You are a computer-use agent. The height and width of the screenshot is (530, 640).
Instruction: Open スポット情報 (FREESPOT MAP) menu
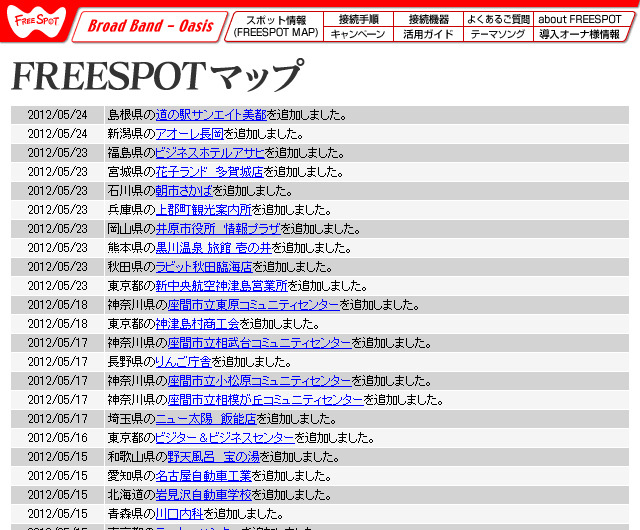[276, 26]
